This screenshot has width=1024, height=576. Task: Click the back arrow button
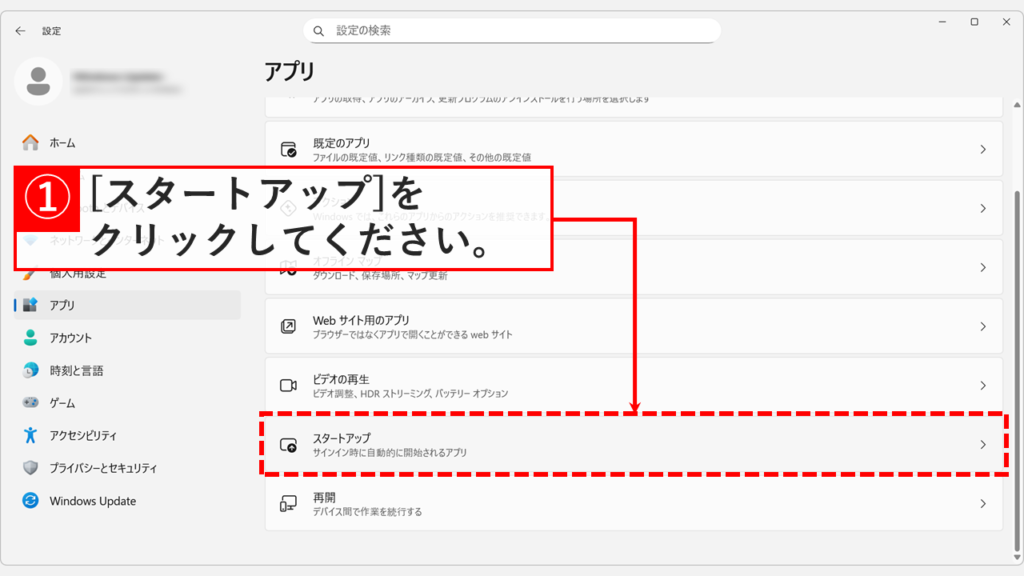(20, 30)
